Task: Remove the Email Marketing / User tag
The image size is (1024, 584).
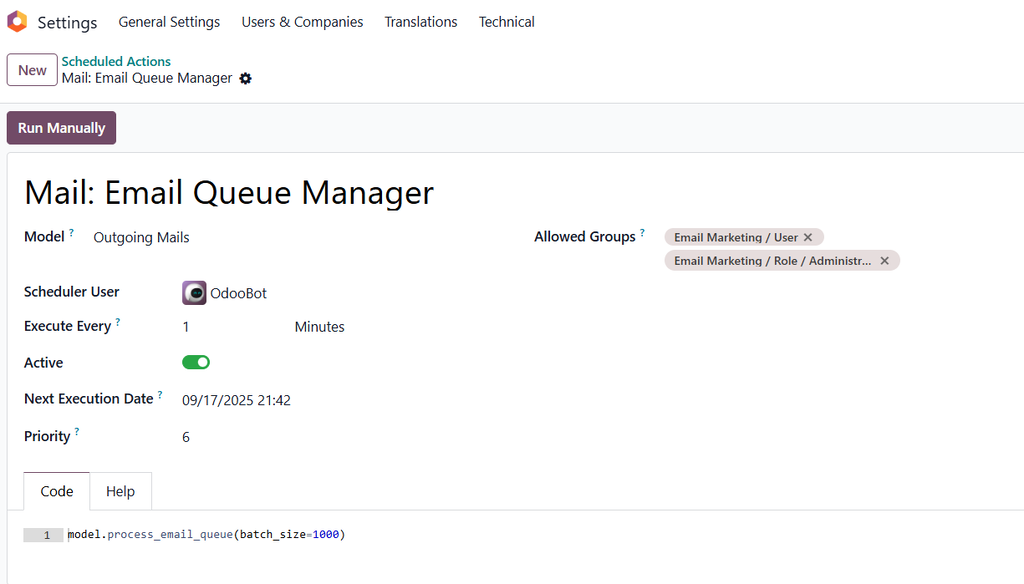Action: 808,238
